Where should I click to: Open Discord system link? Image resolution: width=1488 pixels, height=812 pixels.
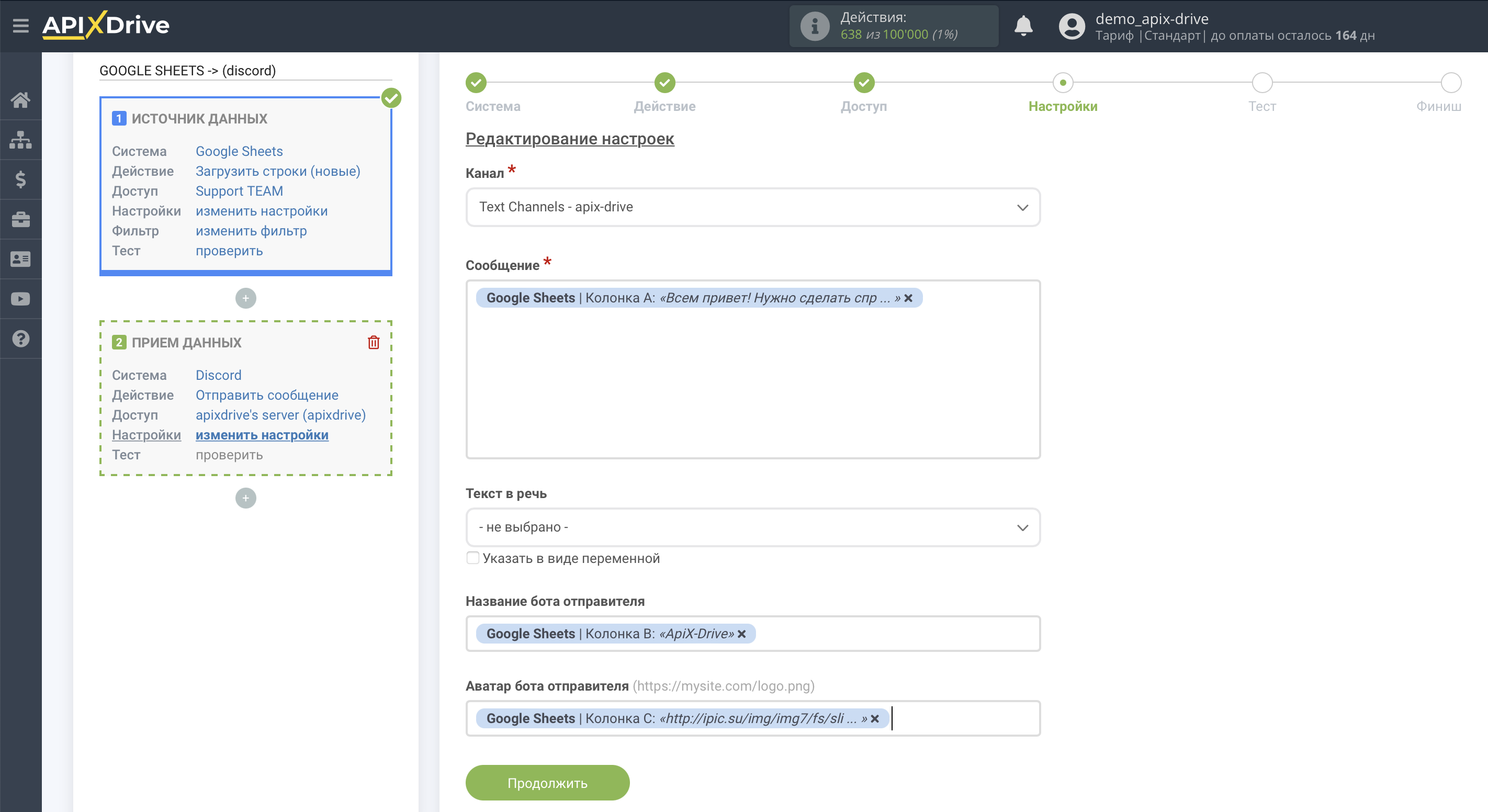coord(218,375)
